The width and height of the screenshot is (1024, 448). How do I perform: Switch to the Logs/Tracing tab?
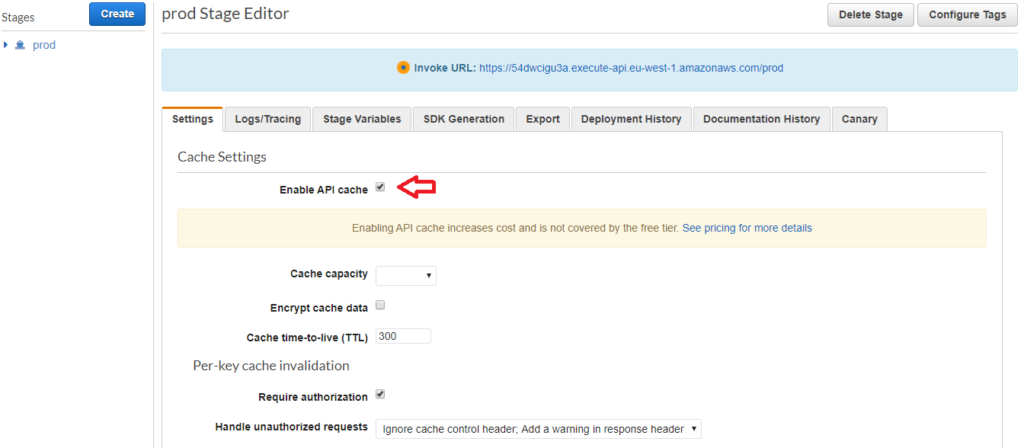[267, 119]
